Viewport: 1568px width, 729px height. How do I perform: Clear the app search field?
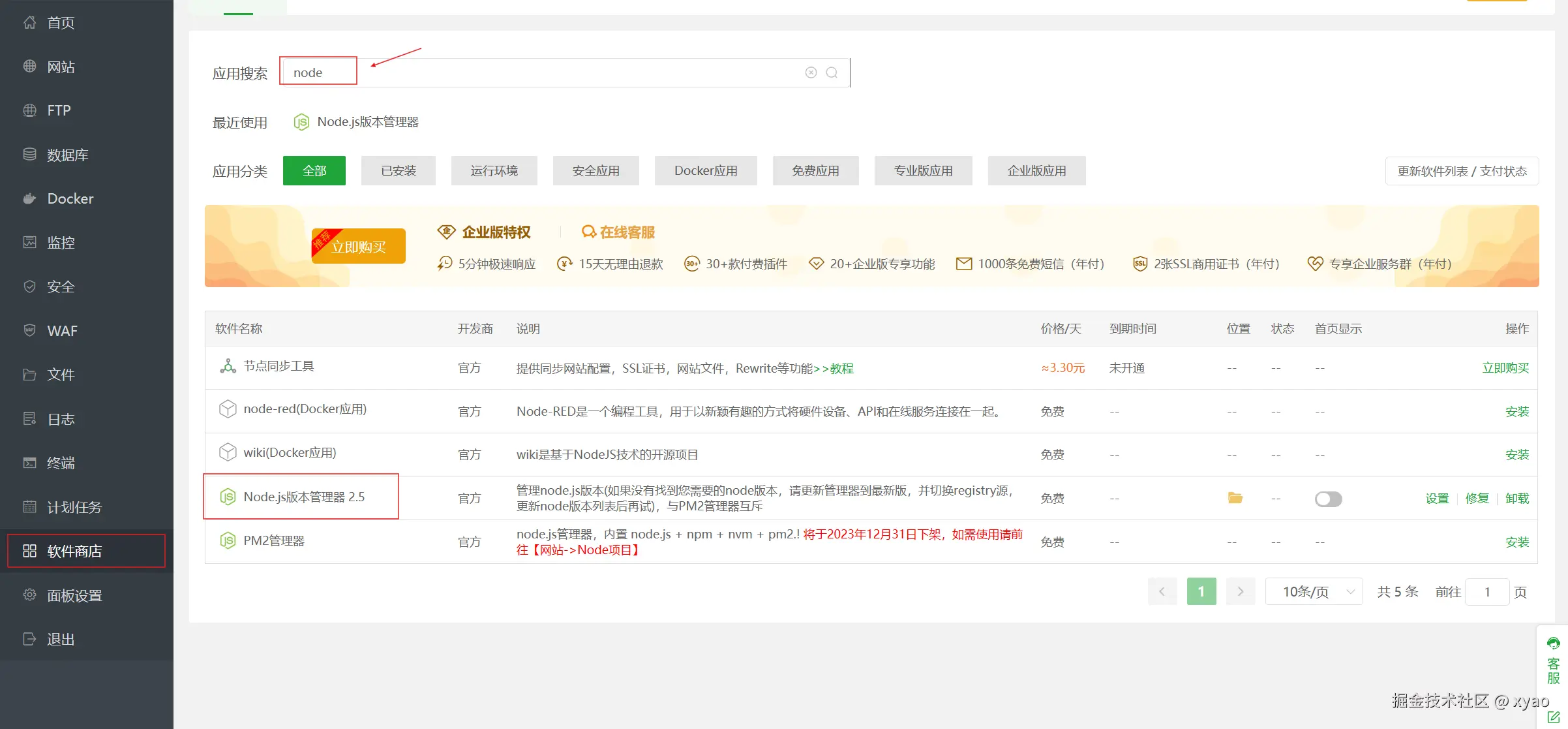point(811,72)
